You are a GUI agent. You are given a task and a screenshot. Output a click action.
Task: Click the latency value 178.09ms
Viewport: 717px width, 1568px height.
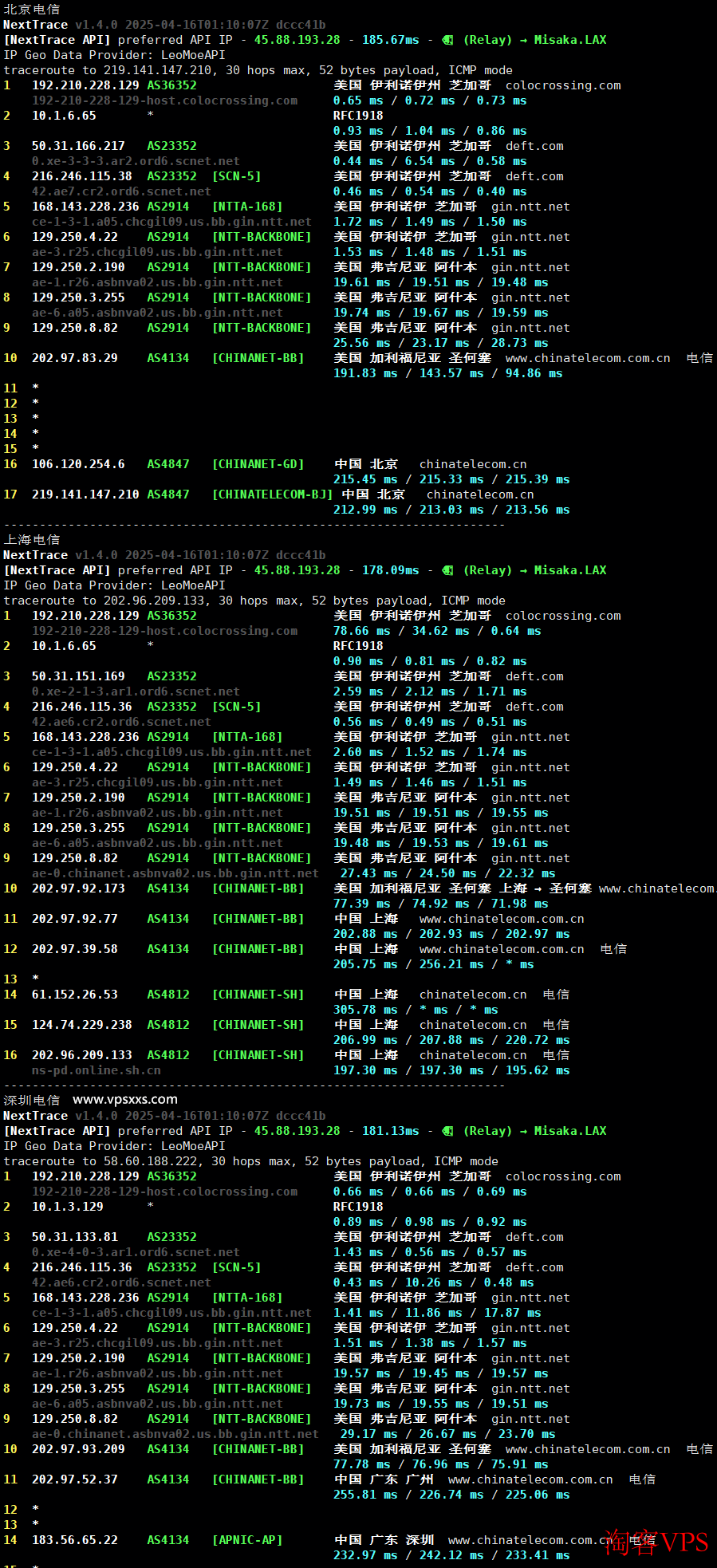coord(391,570)
